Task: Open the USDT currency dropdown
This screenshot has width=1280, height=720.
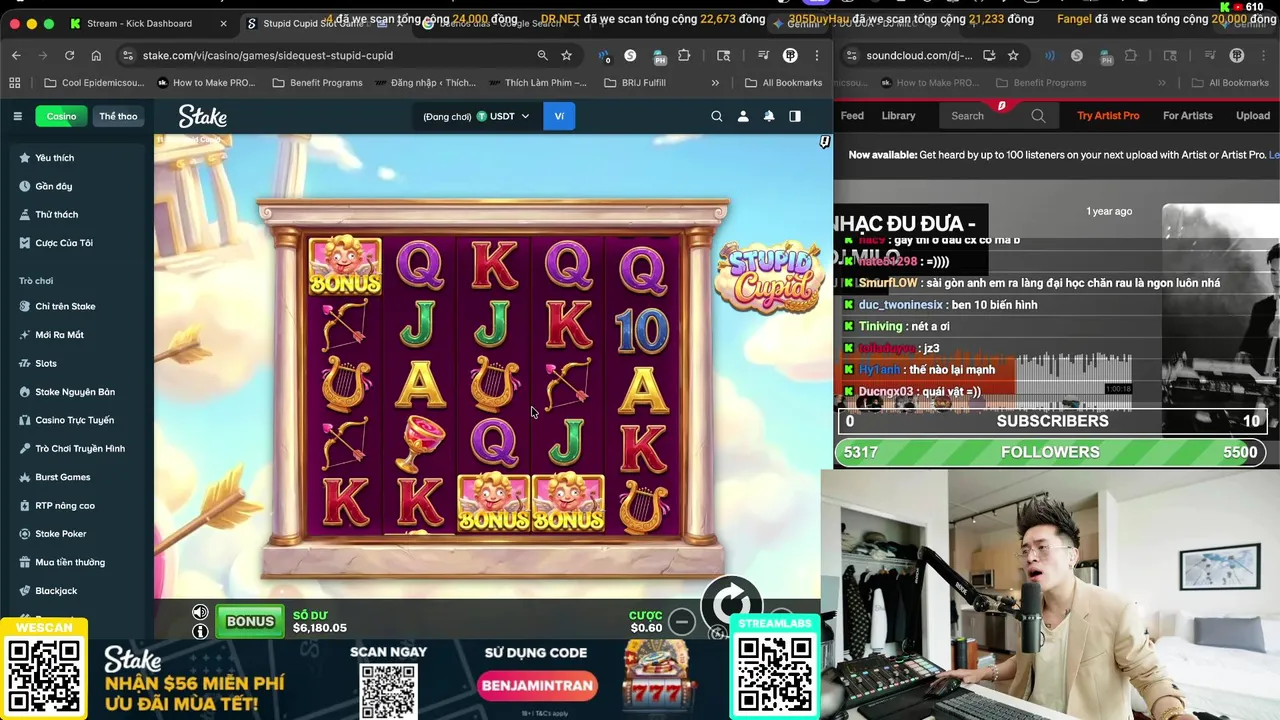Action: pos(503,116)
